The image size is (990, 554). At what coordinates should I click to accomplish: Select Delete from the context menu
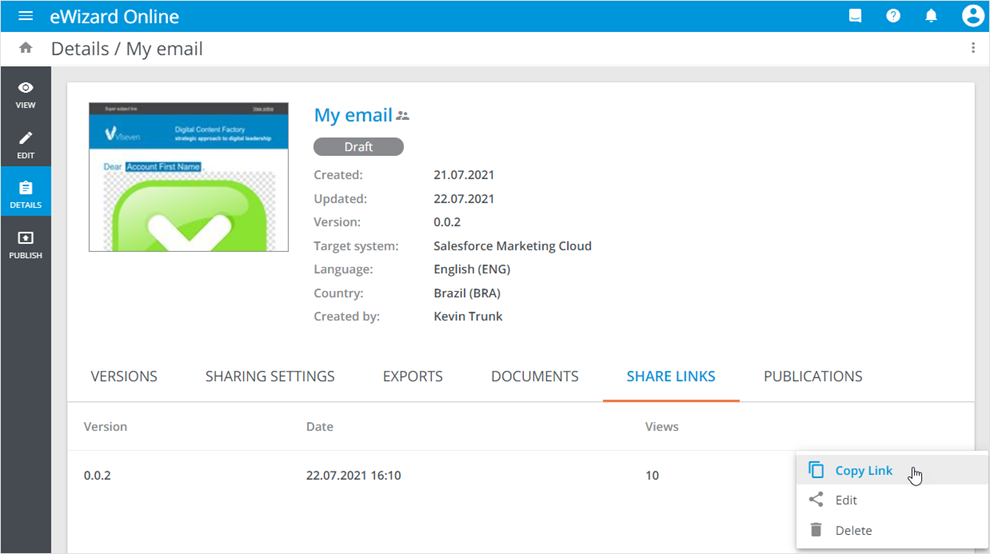(853, 530)
